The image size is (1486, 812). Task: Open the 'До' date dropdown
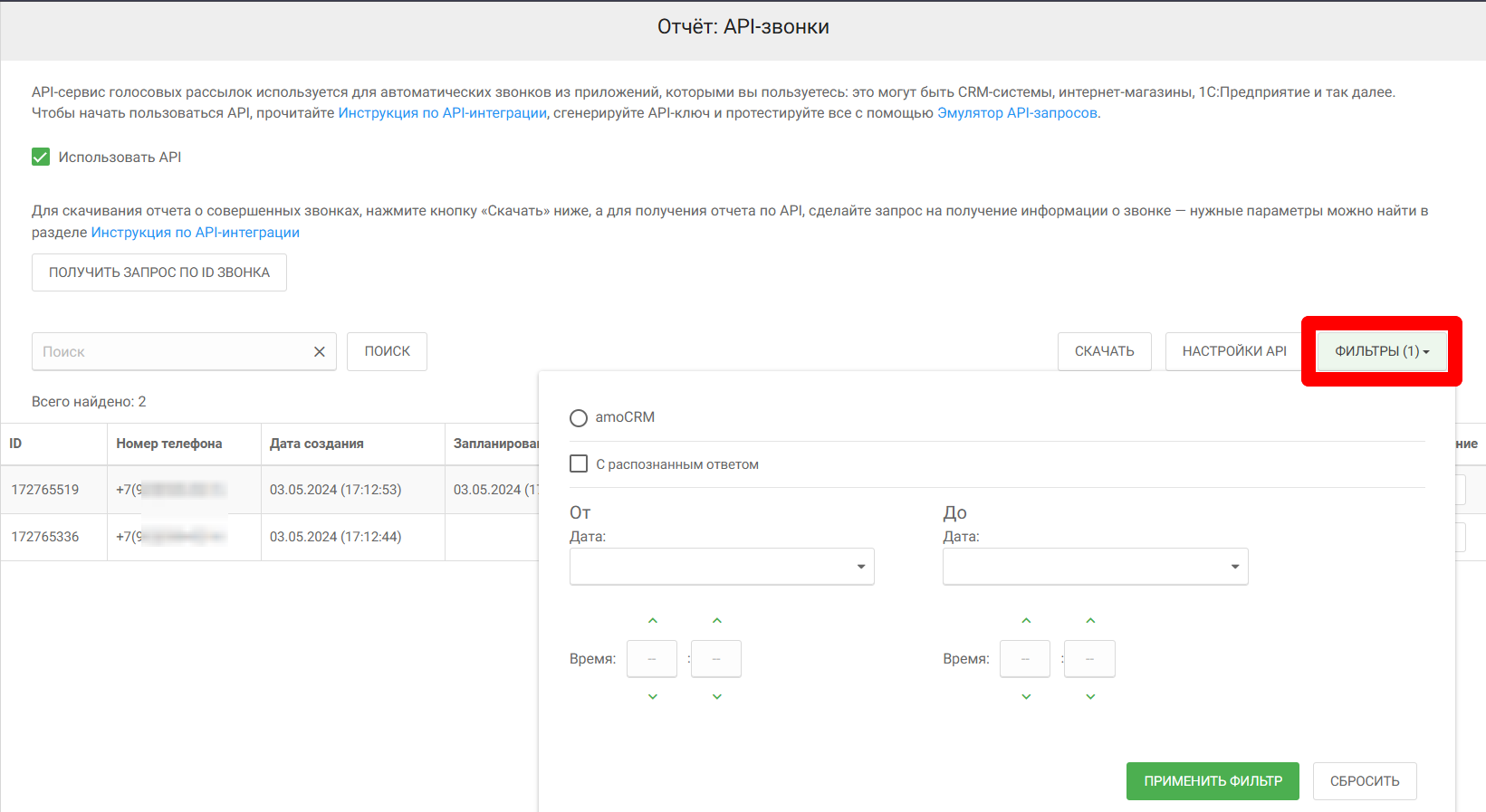1095,567
